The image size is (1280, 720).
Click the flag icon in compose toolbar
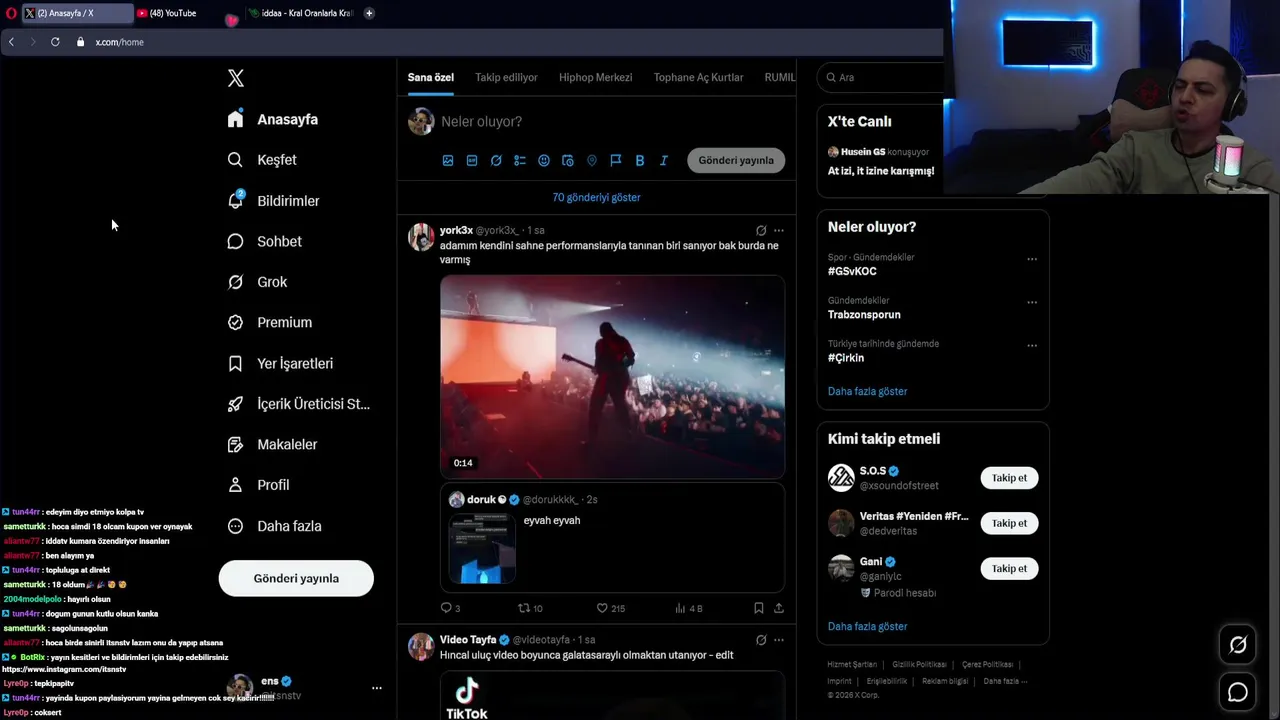point(616,160)
